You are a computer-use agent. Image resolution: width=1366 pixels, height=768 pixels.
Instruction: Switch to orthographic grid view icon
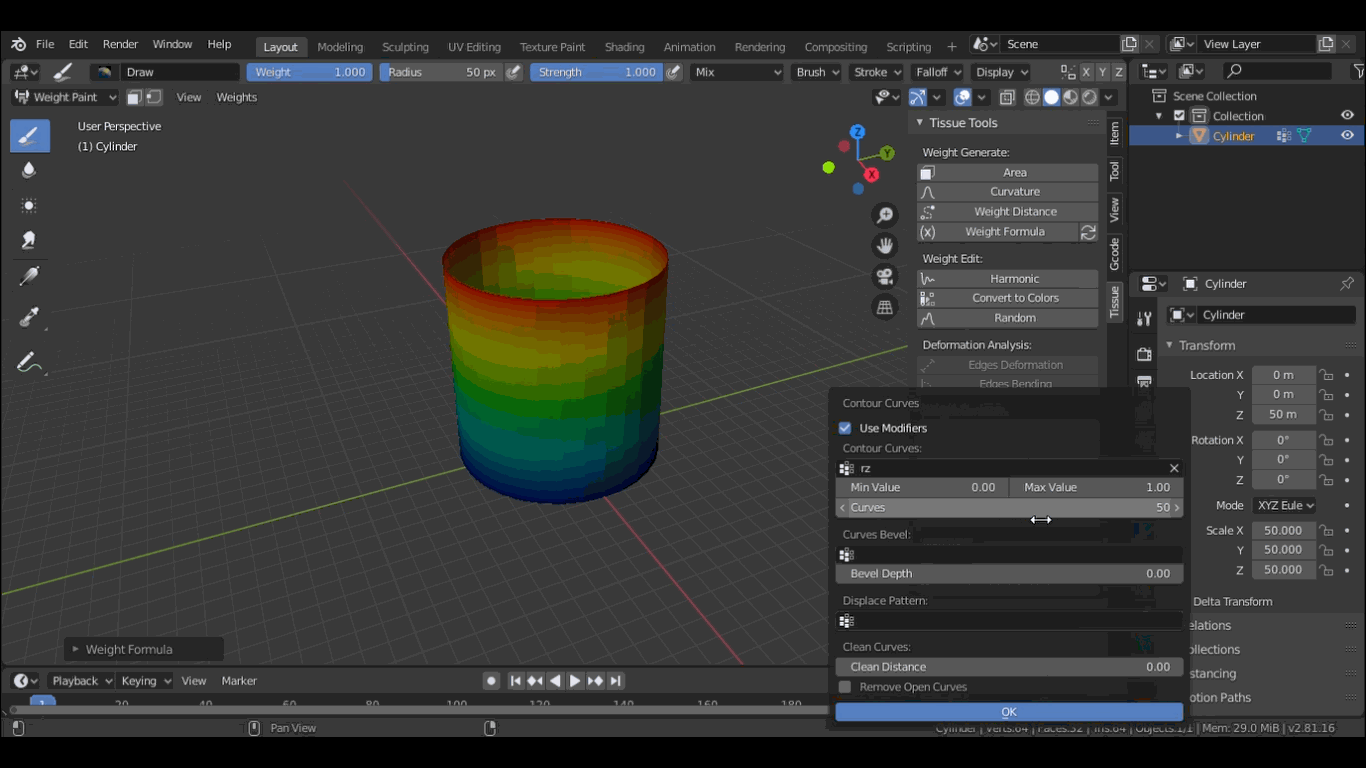(884, 307)
